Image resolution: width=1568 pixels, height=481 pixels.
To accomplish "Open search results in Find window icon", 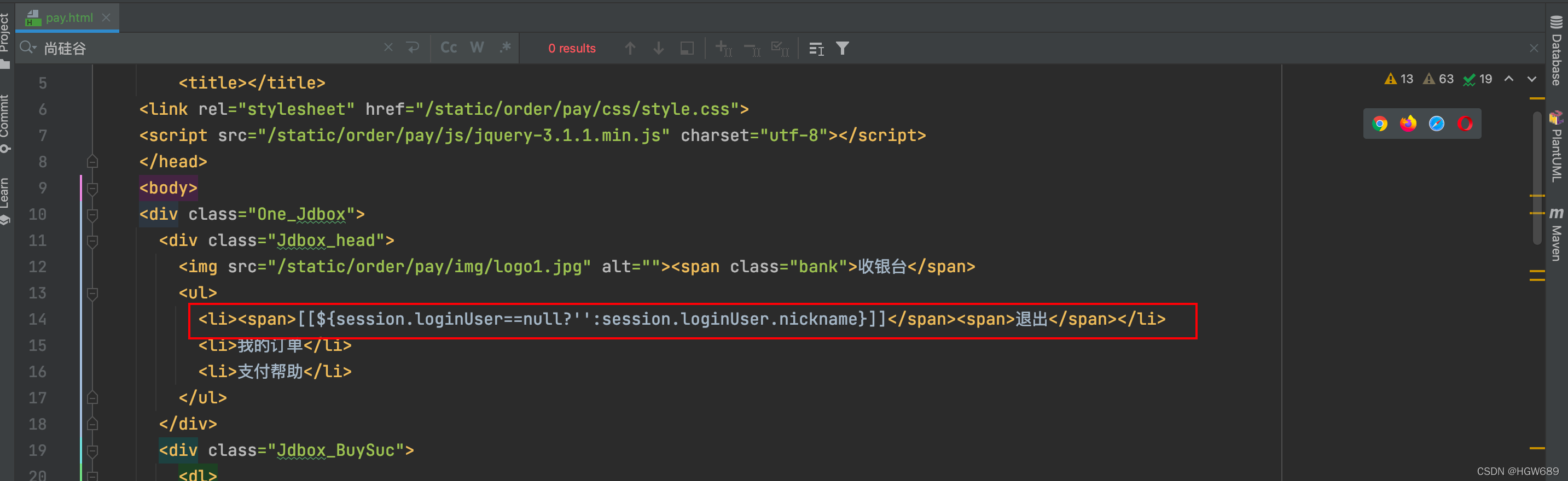I will tap(816, 48).
